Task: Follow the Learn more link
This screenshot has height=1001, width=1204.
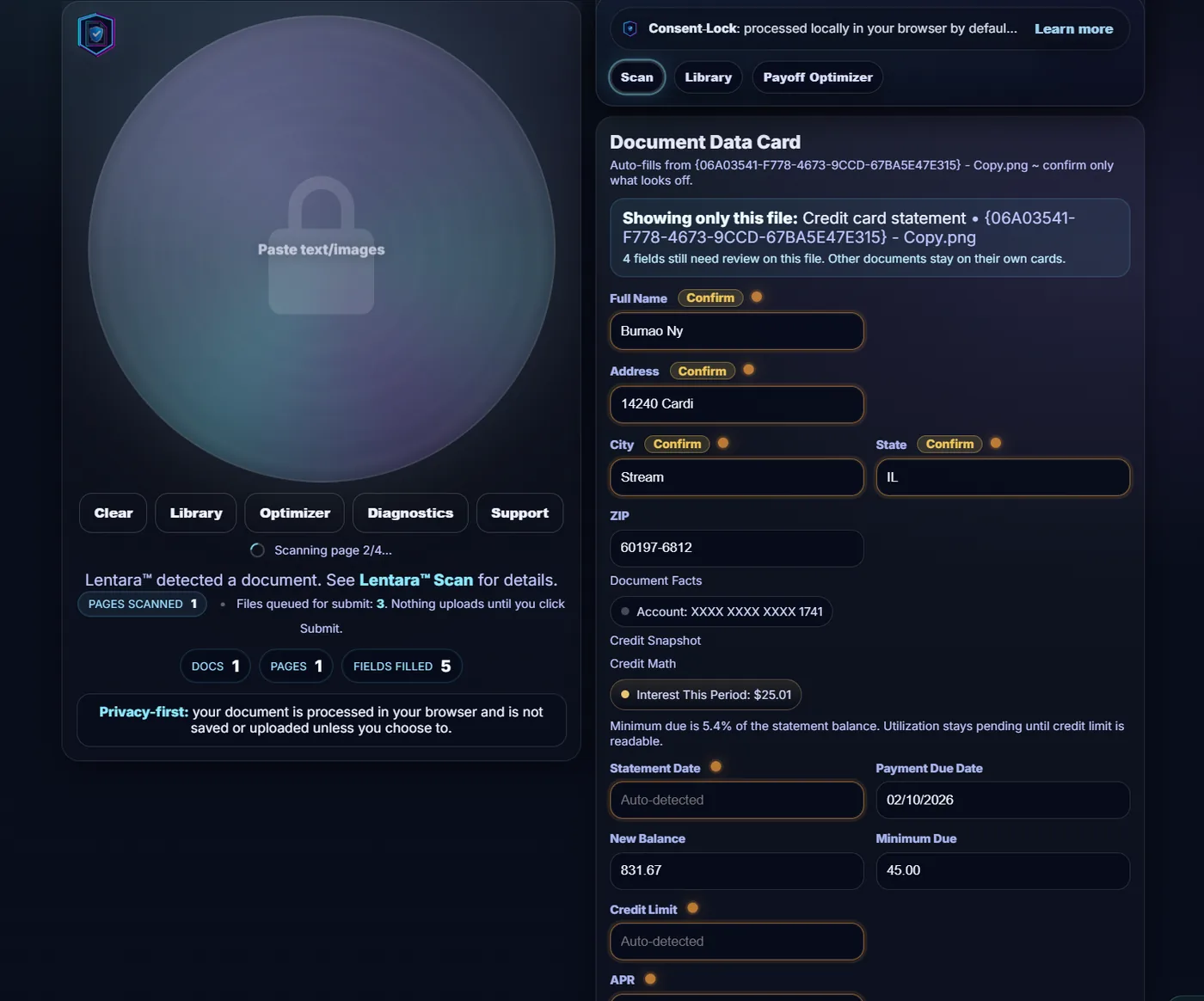Action: pyautogui.click(x=1073, y=28)
